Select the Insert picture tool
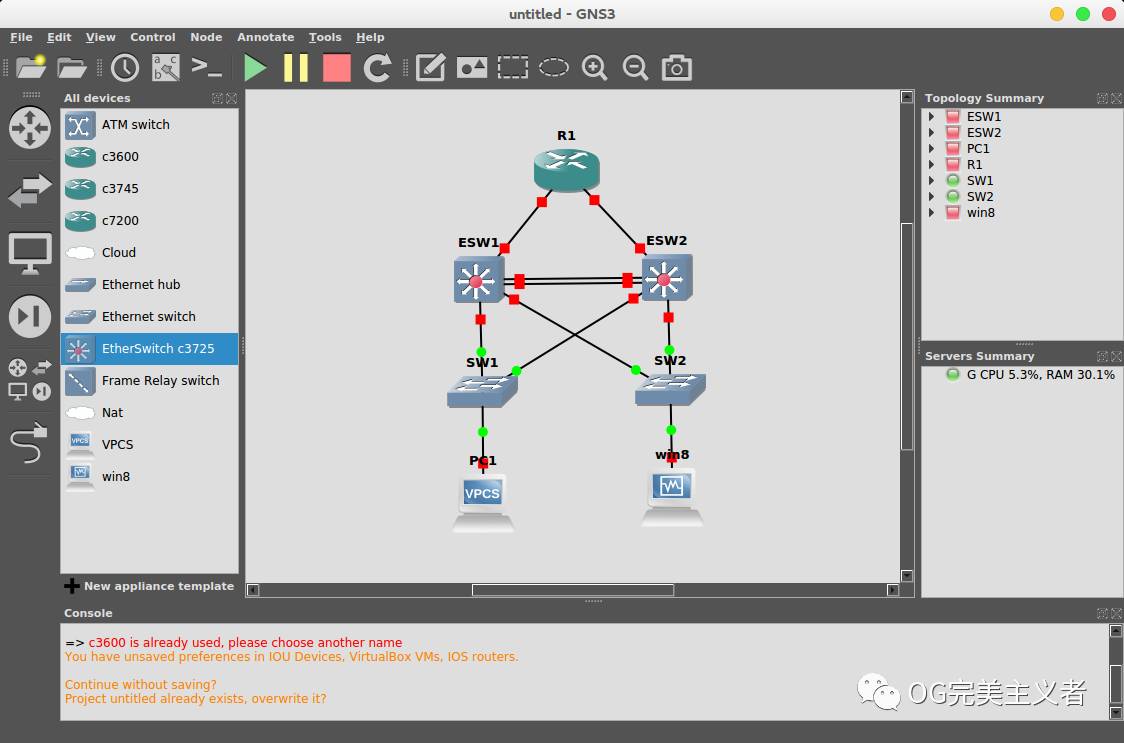Image resolution: width=1124 pixels, height=743 pixels. click(x=472, y=67)
